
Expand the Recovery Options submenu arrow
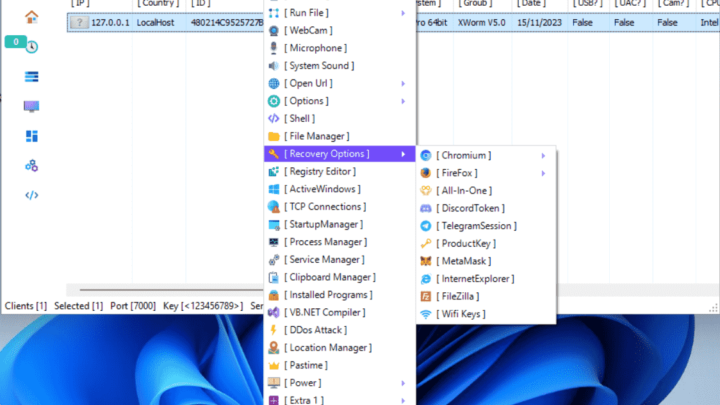click(403, 154)
